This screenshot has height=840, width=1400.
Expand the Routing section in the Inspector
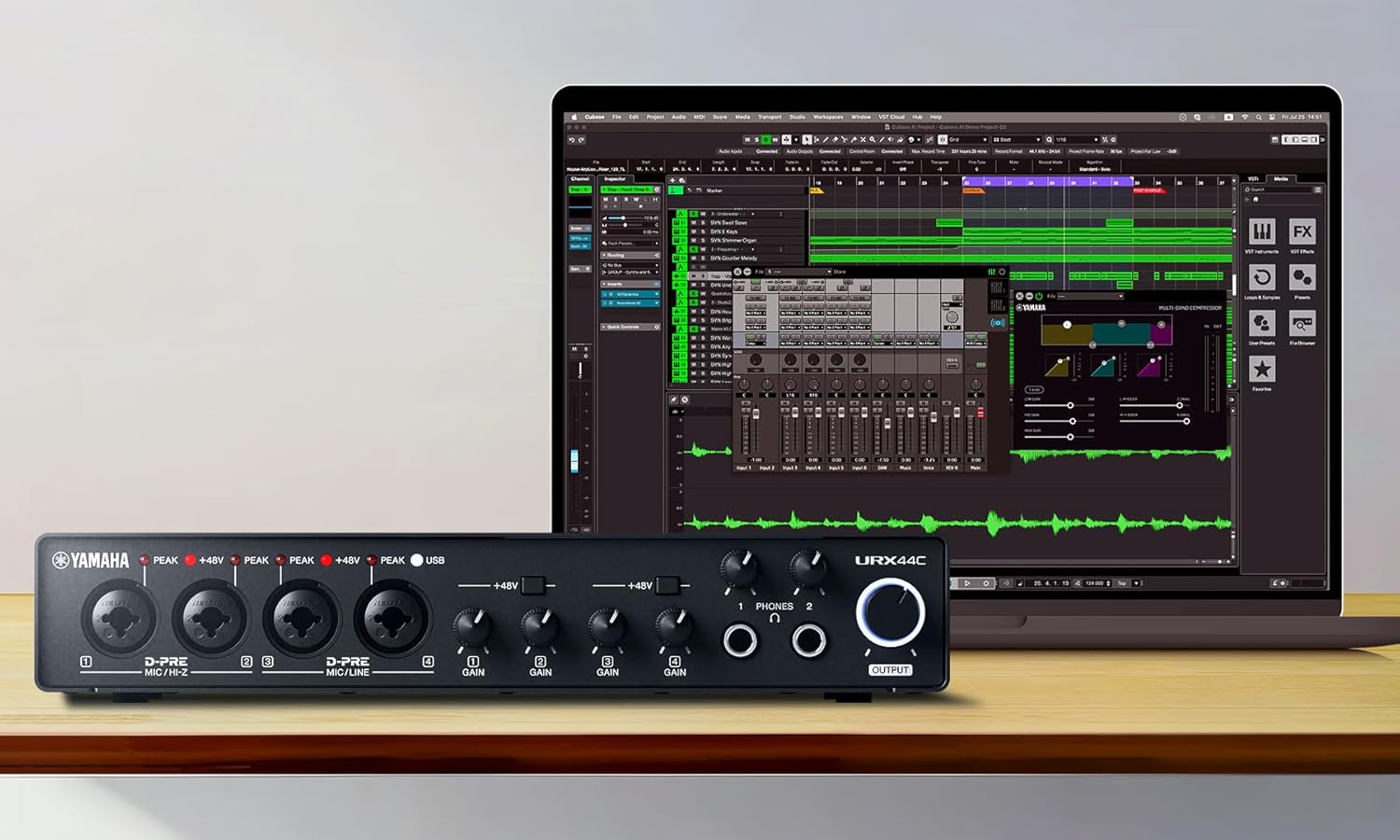tap(604, 256)
